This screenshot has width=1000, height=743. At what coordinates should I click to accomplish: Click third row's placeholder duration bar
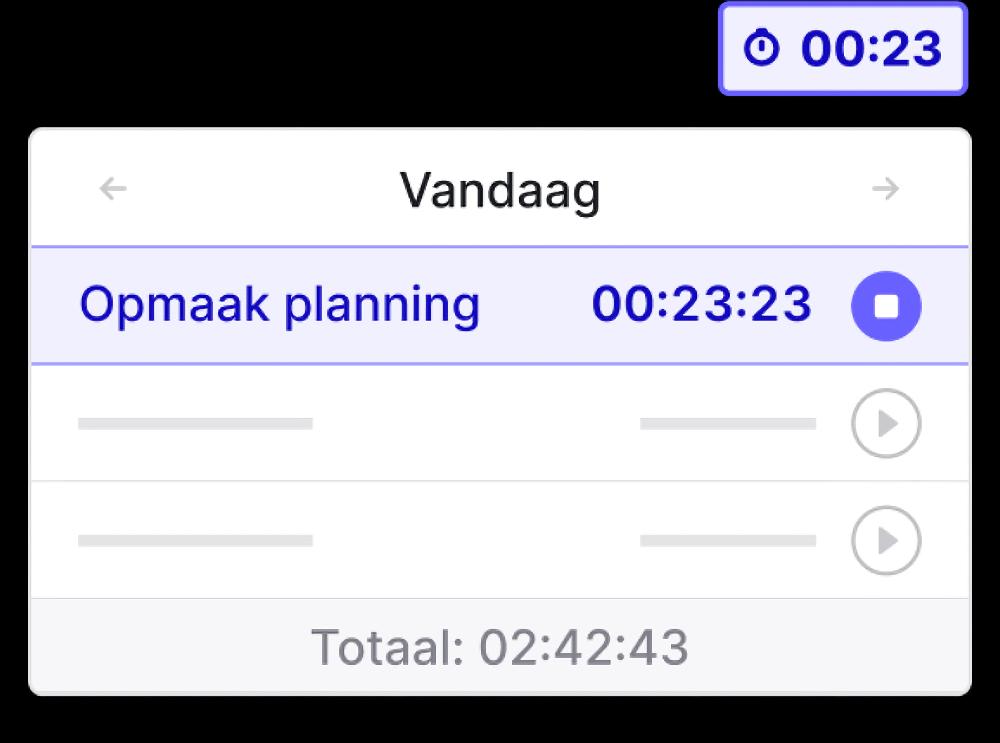(x=727, y=541)
